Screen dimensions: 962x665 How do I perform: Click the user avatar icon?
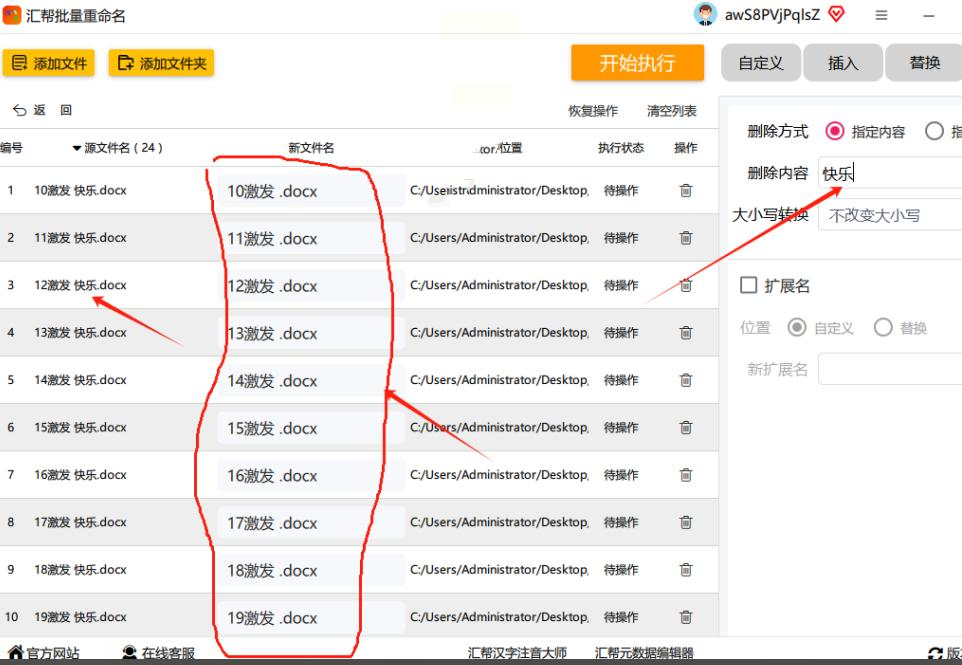[x=706, y=14]
